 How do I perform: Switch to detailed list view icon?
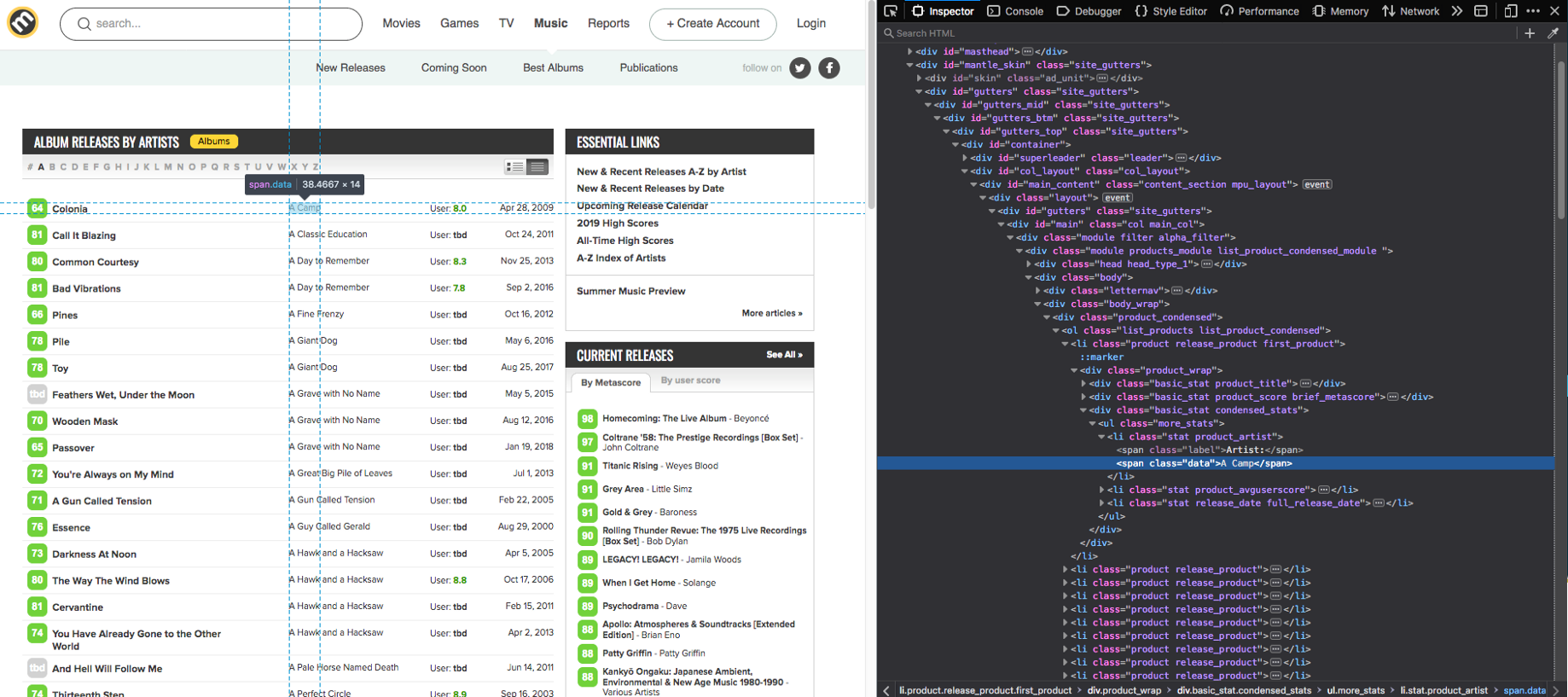514,167
